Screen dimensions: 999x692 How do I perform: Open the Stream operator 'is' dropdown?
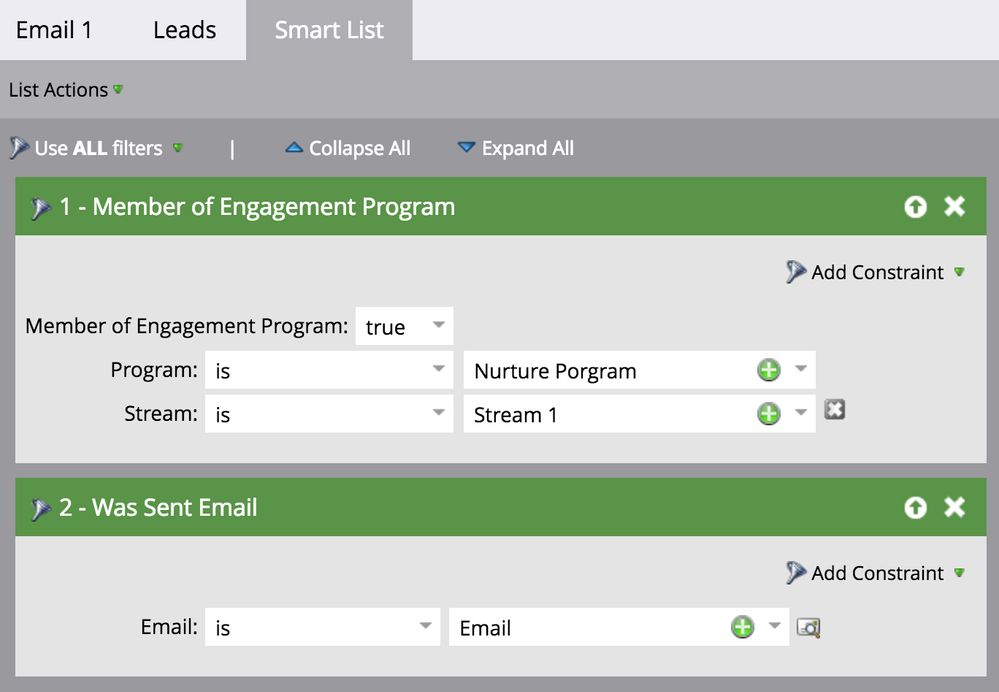329,414
